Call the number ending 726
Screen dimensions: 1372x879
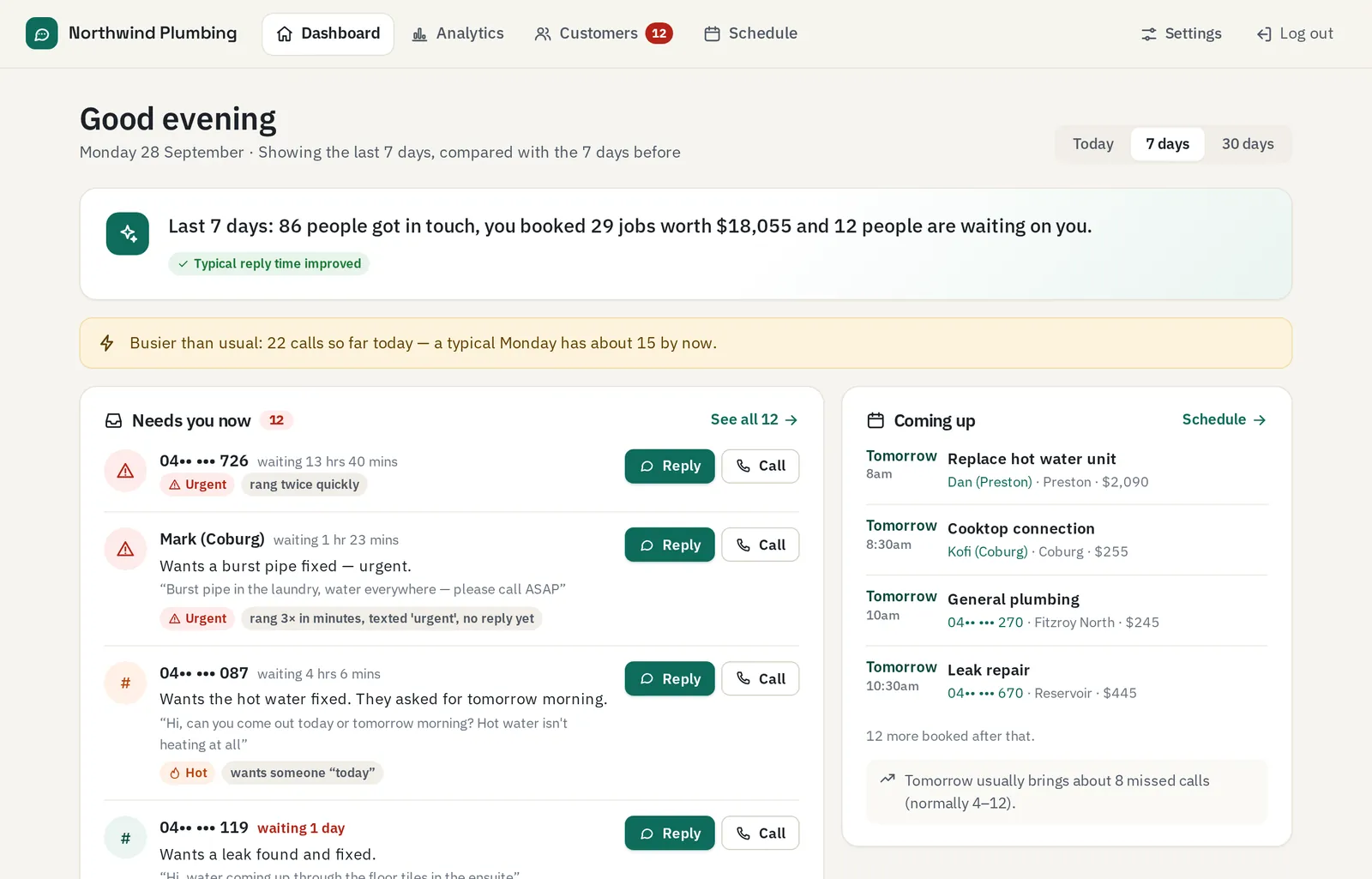[761, 466]
